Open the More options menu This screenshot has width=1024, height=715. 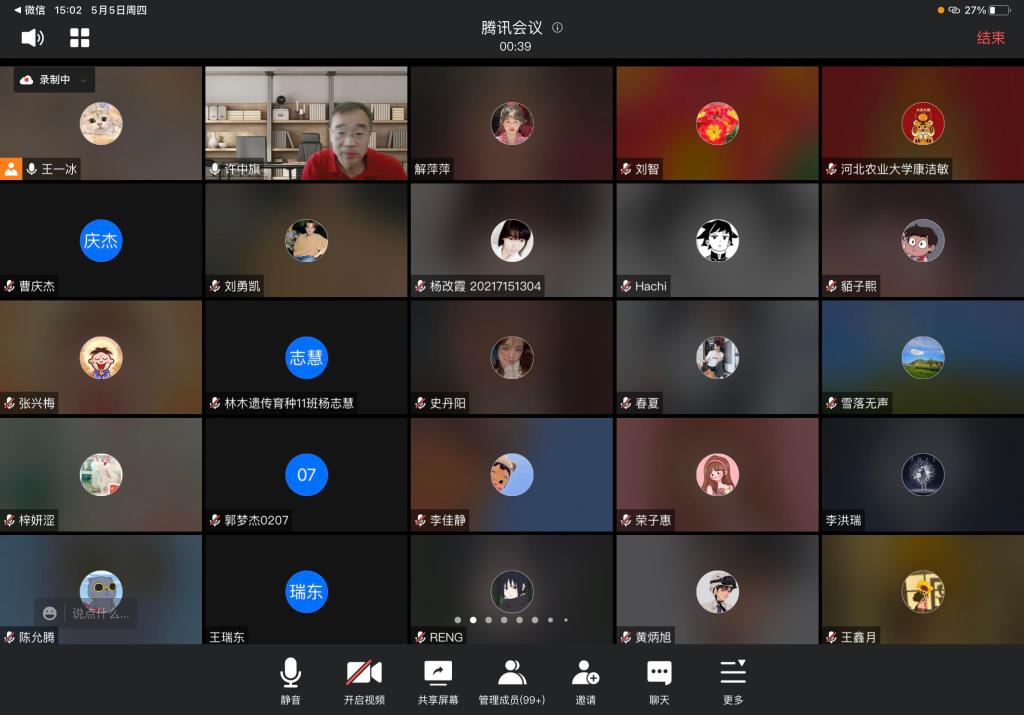733,681
